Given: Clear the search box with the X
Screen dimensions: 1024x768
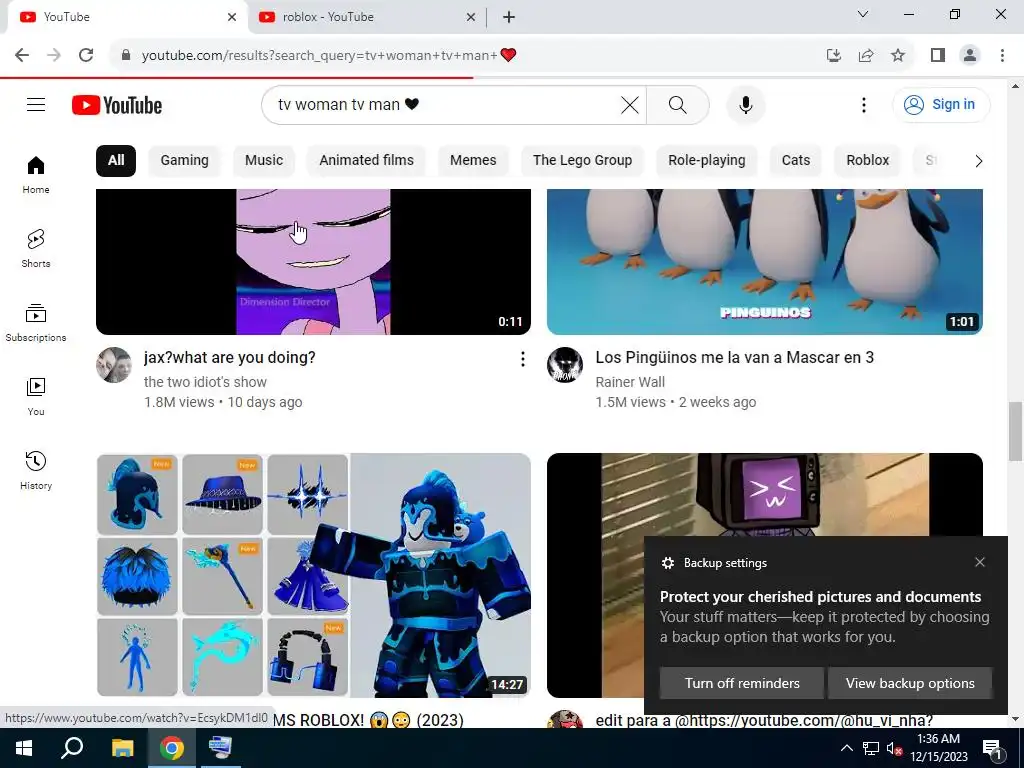Looking at the screenshot, I should pos(630,104).
